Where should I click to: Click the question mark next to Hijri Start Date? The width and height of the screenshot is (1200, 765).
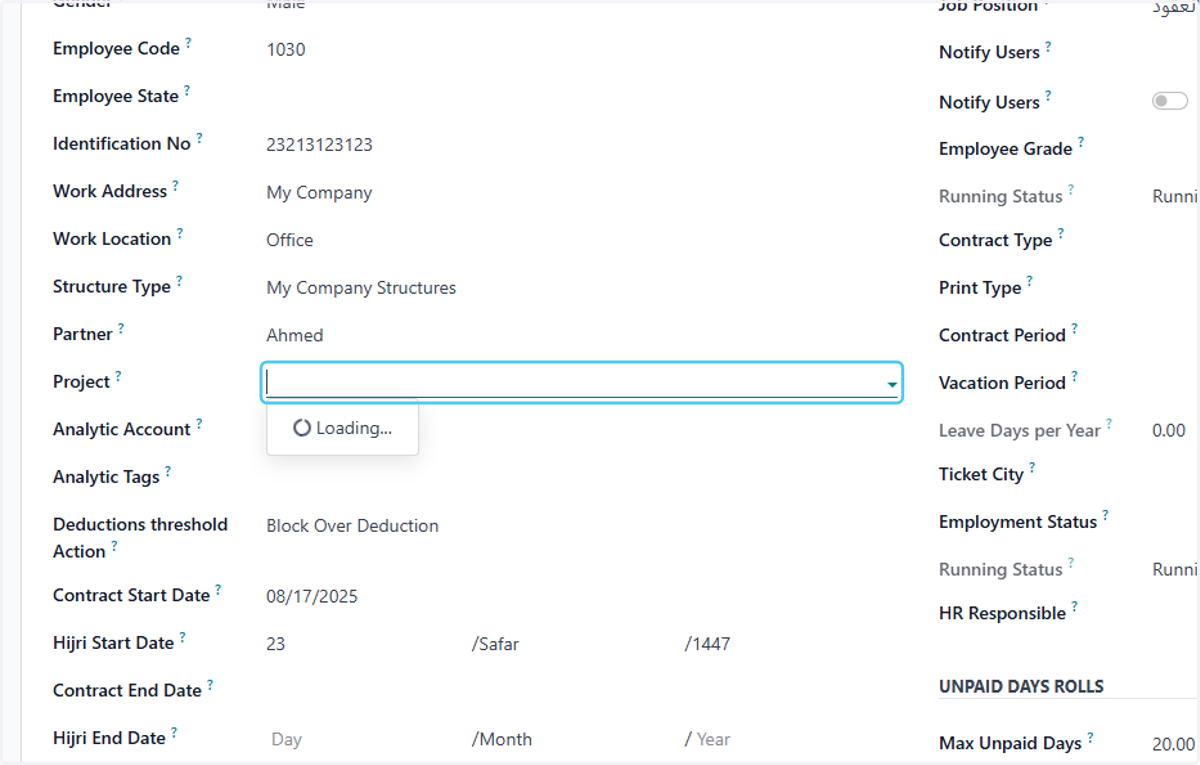tap(183, 637)
